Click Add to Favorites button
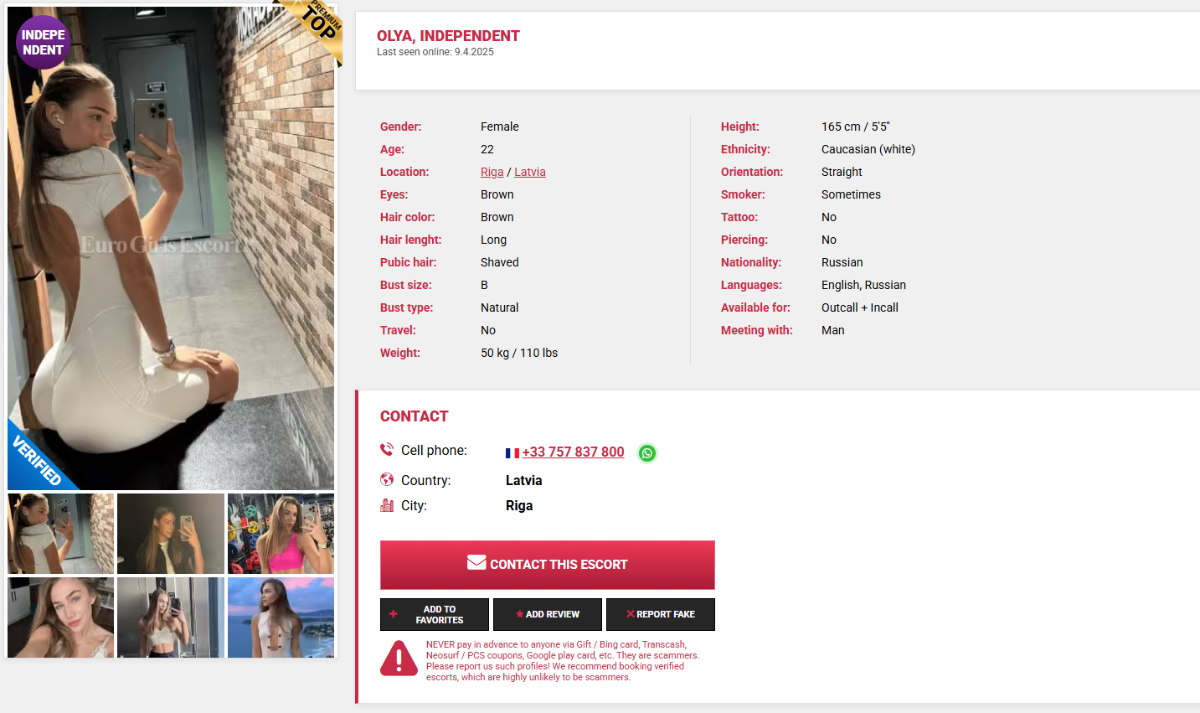The width and height of the screenshot is (1200, 713). click(x=434, y=614)
